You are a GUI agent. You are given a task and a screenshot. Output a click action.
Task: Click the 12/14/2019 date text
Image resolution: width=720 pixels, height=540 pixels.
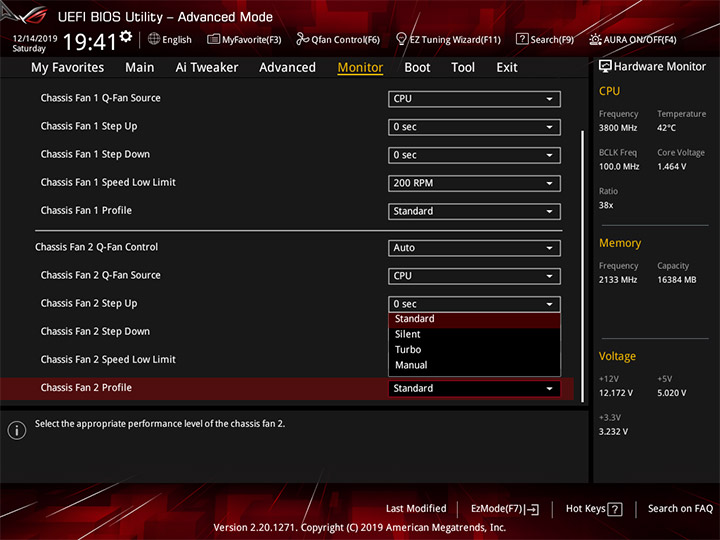point(35,39)
